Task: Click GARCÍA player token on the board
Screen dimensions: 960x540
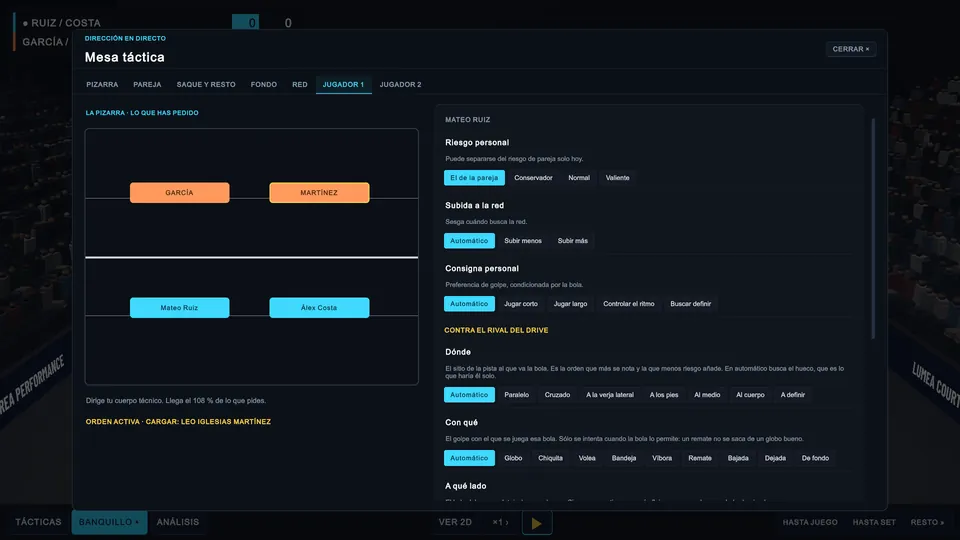Action: pyautogui.click(x=179, y=192)
